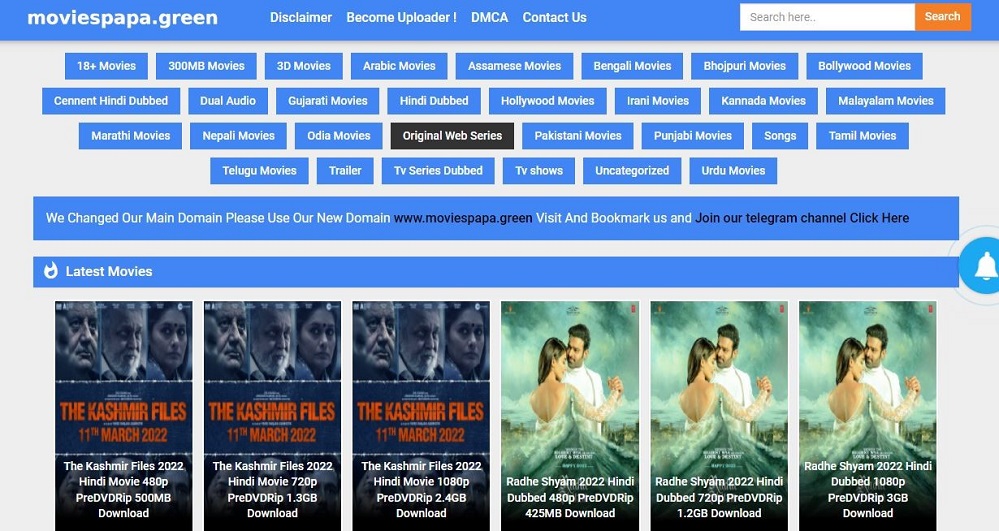Open Irani Movies category
This screenshot has height=531, width=999.
point(658,101)
